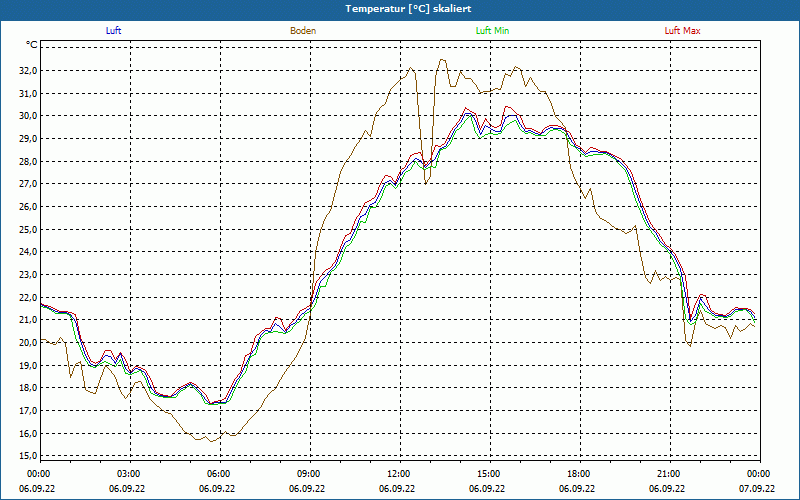Click the '25,0' y-axis value
The image size is (800, 500).
click(x=29, y=229)
